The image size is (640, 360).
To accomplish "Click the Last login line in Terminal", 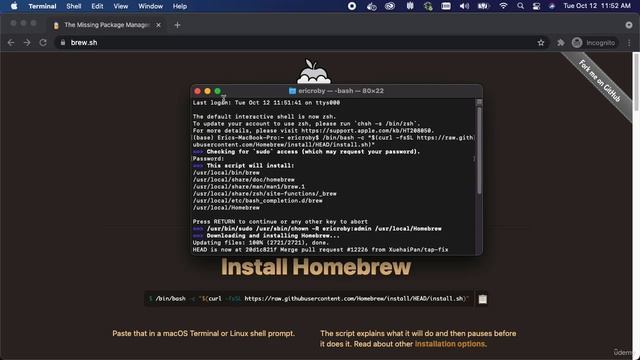I will coord(266,103).
